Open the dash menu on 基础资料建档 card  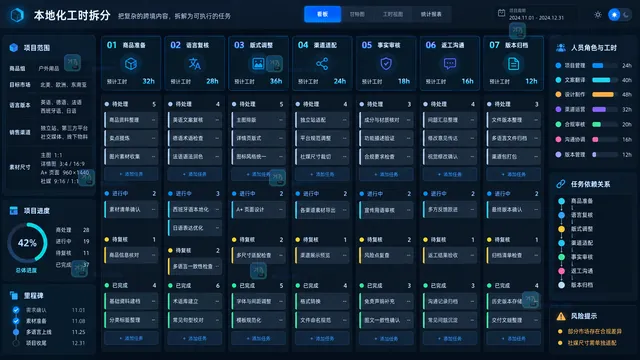pyautogui.click(x=153, y=301)
